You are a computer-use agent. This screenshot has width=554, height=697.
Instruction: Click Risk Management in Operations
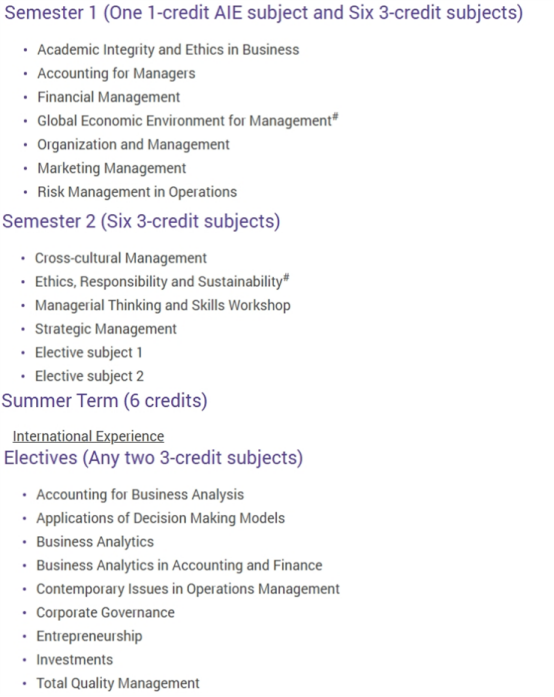[x=137, y=192]
